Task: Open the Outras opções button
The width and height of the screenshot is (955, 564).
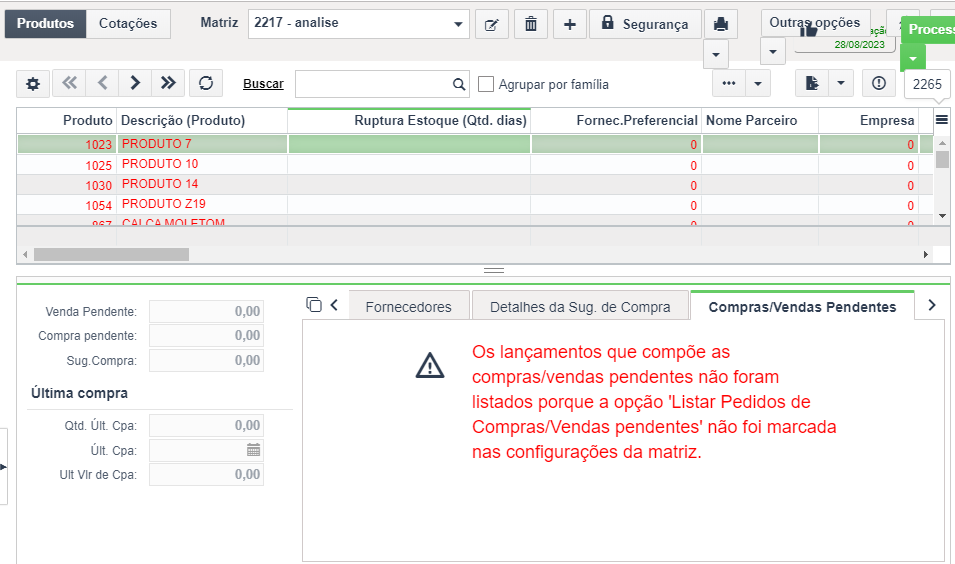Action: pyautogui.click(x=815, y=23)
